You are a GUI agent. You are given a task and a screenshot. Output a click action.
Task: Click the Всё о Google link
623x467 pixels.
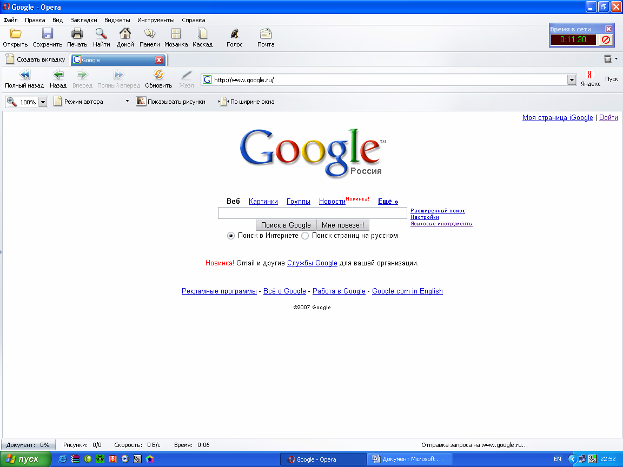[x=284, y=291]
